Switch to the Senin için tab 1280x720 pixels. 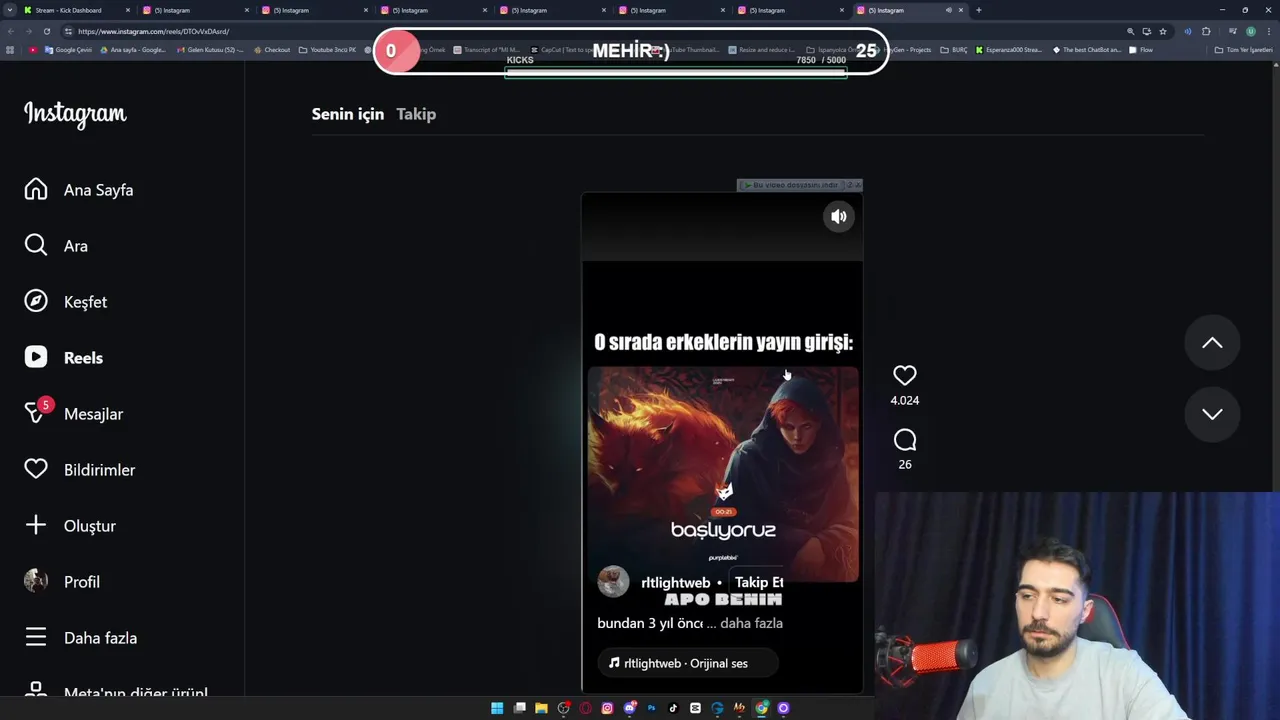pyautogui.click(x=347, y=114)
